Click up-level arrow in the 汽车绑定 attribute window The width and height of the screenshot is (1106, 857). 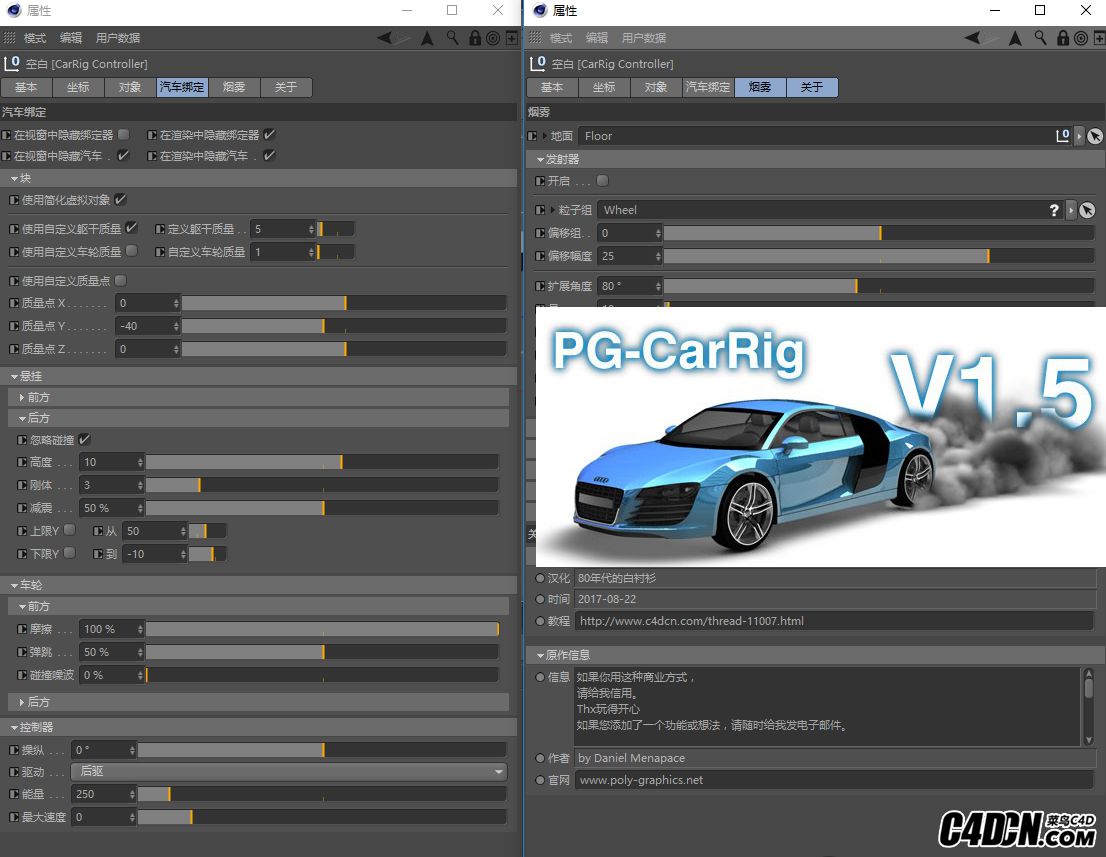(x=427, y=37)
